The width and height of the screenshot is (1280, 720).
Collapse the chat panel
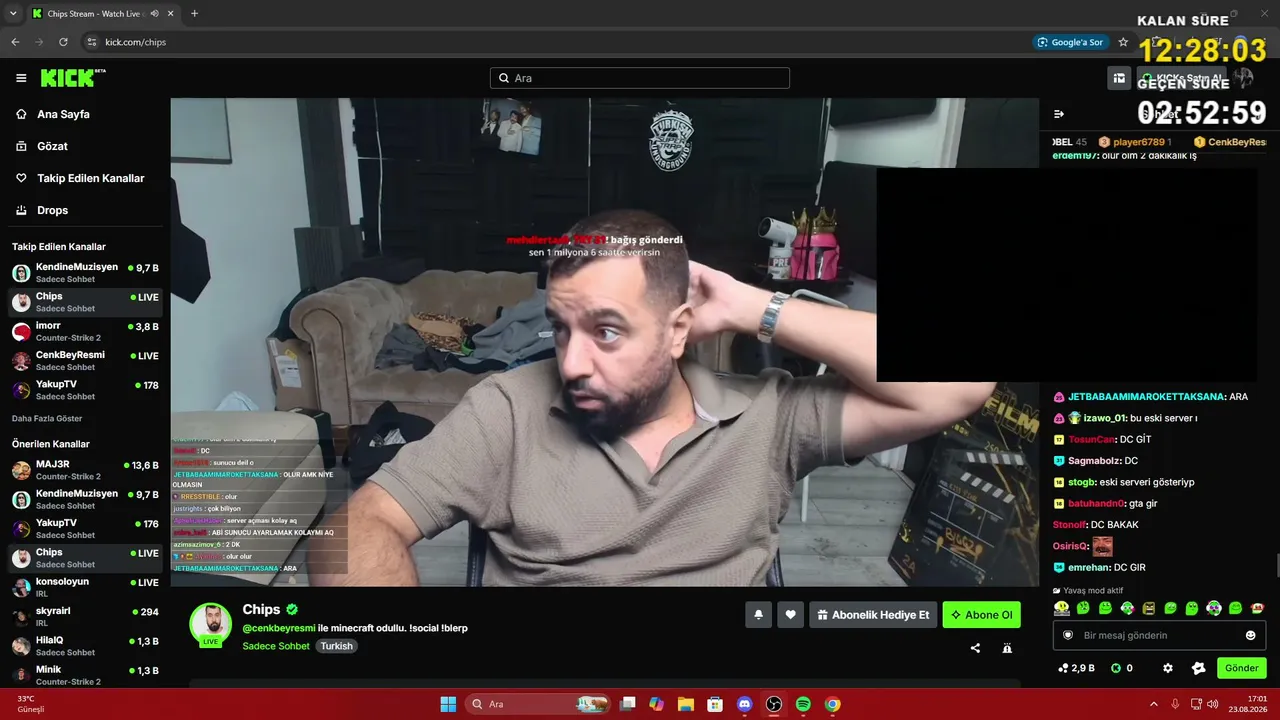coord(1059,114)
